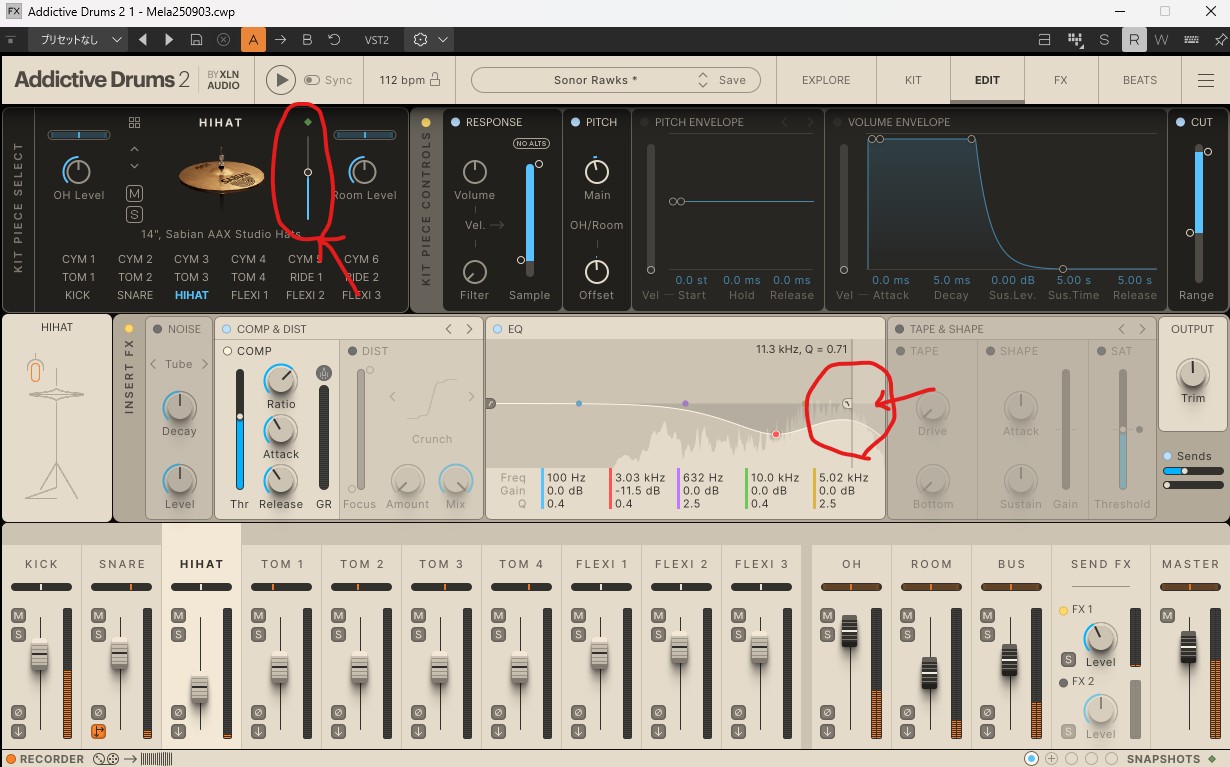
Task: Click the save icon in host toolbar
Action: (196, 40)
